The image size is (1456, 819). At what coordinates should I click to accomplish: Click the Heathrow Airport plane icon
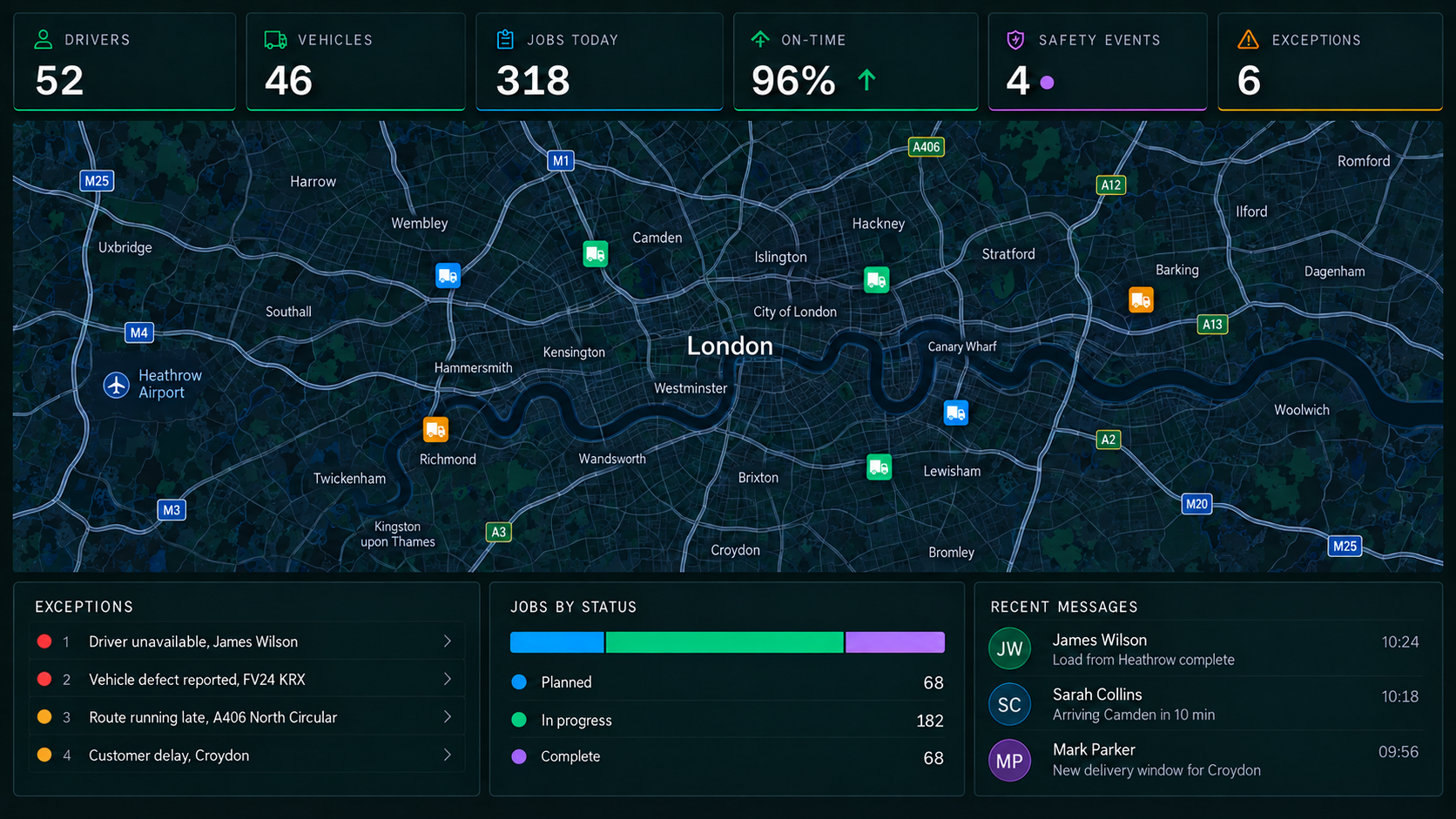(x=117, y=384)
